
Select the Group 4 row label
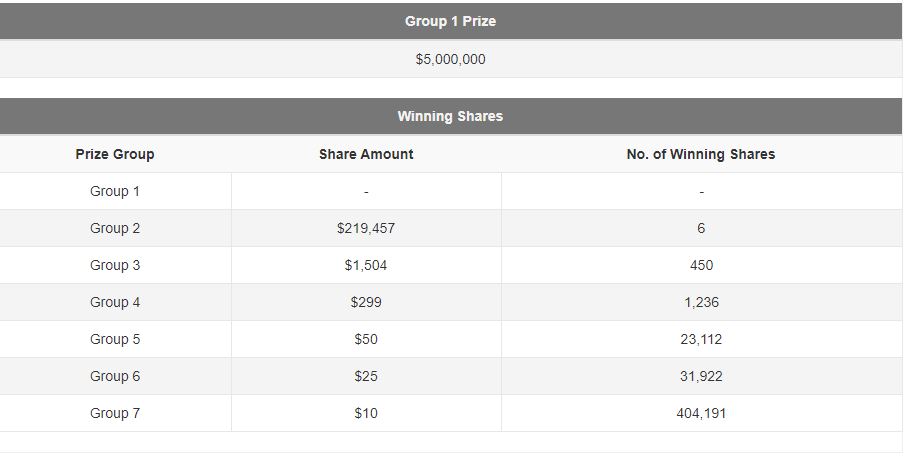pyautogui.click(x=115, y=302)
